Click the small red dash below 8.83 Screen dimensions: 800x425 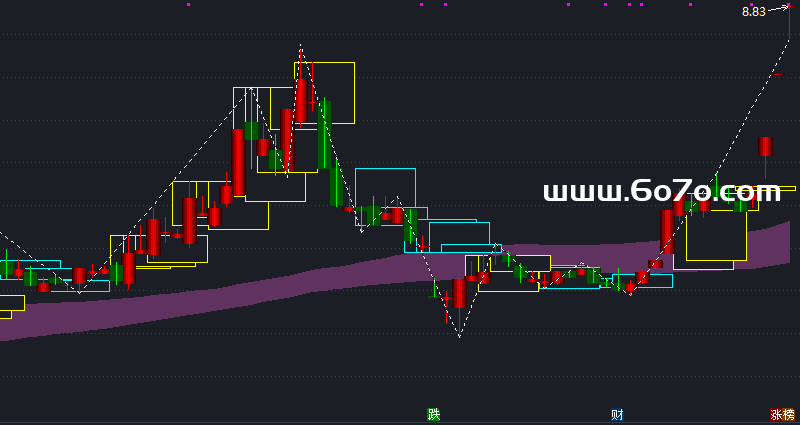point(777,74)
